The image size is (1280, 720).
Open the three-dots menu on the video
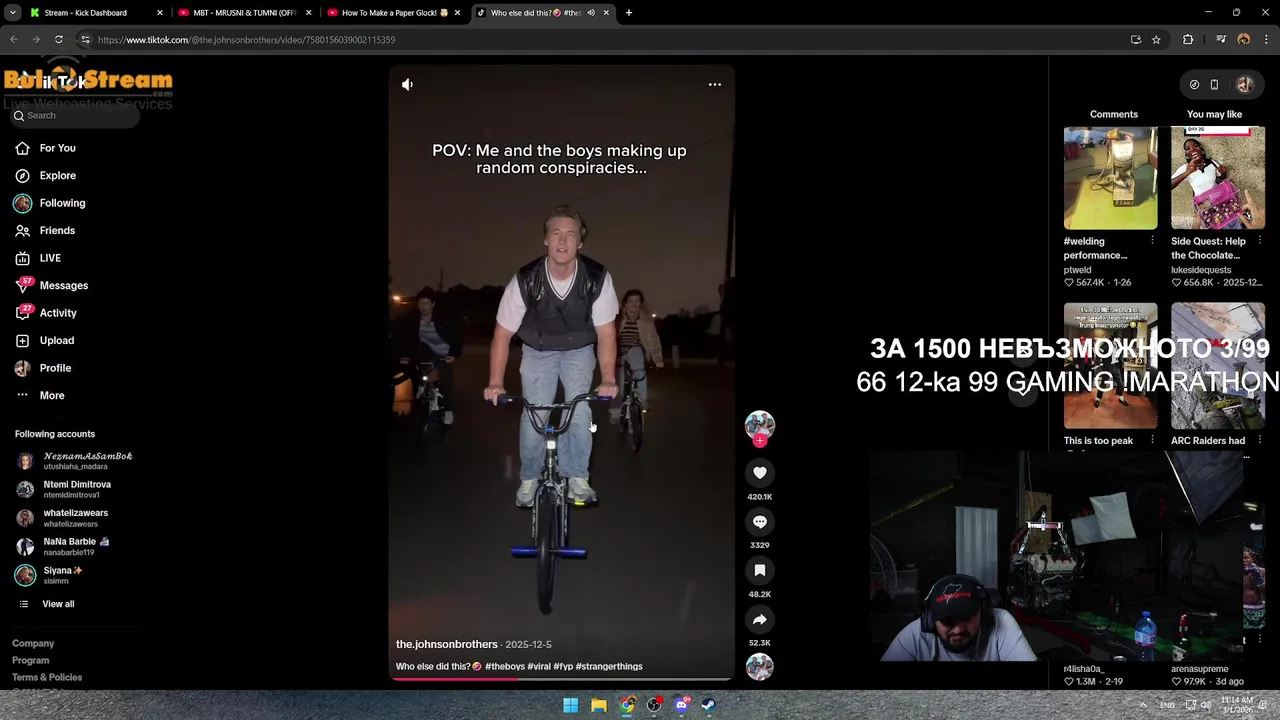715,85
